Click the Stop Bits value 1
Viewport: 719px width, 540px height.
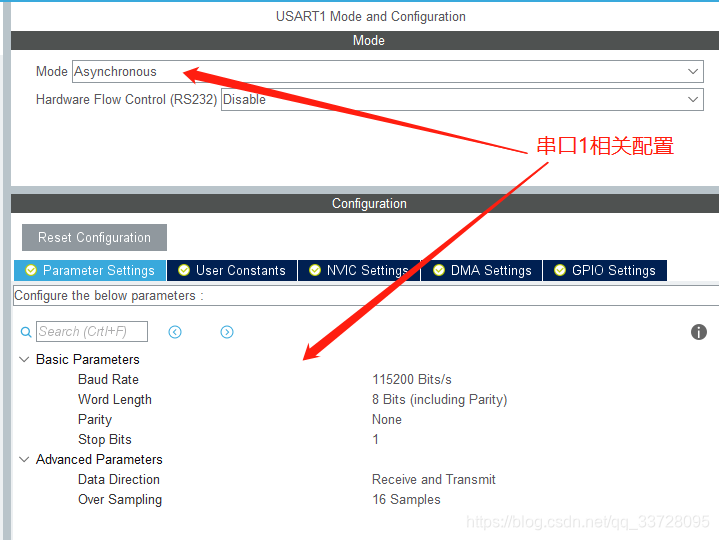pyautogui.click(x=376, y=440)
